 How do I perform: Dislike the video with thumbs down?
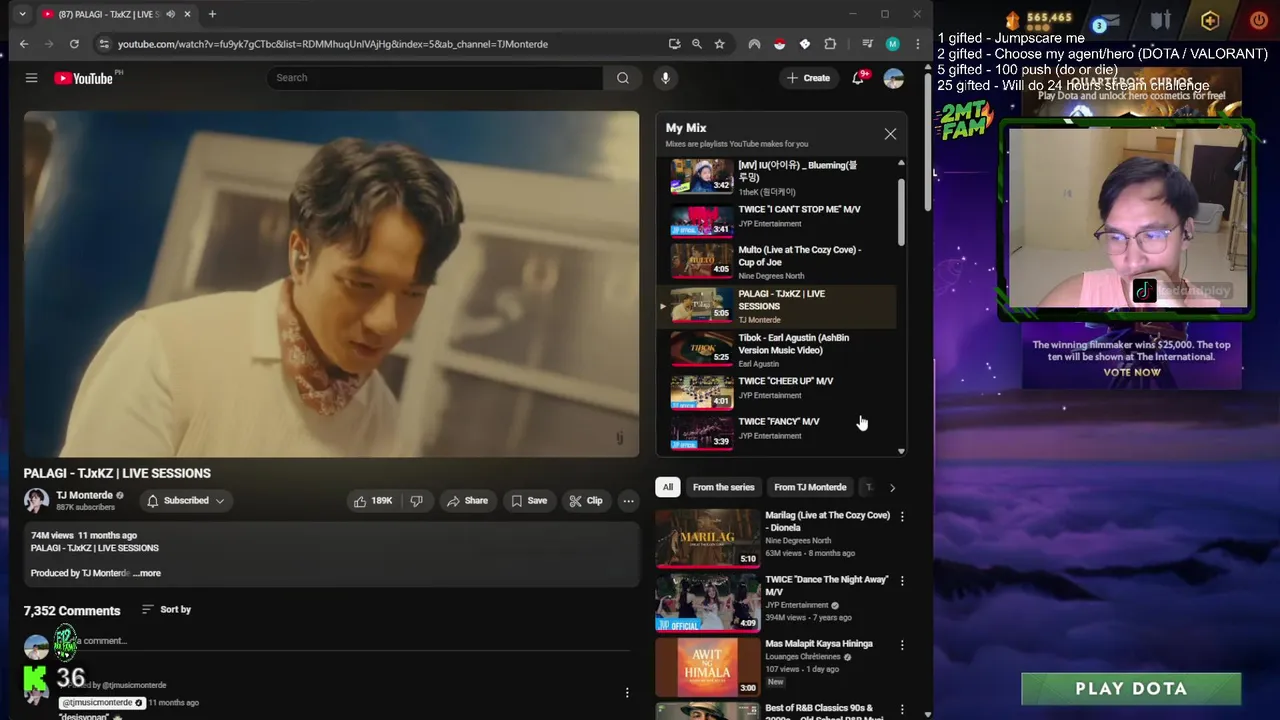[417, 501]
